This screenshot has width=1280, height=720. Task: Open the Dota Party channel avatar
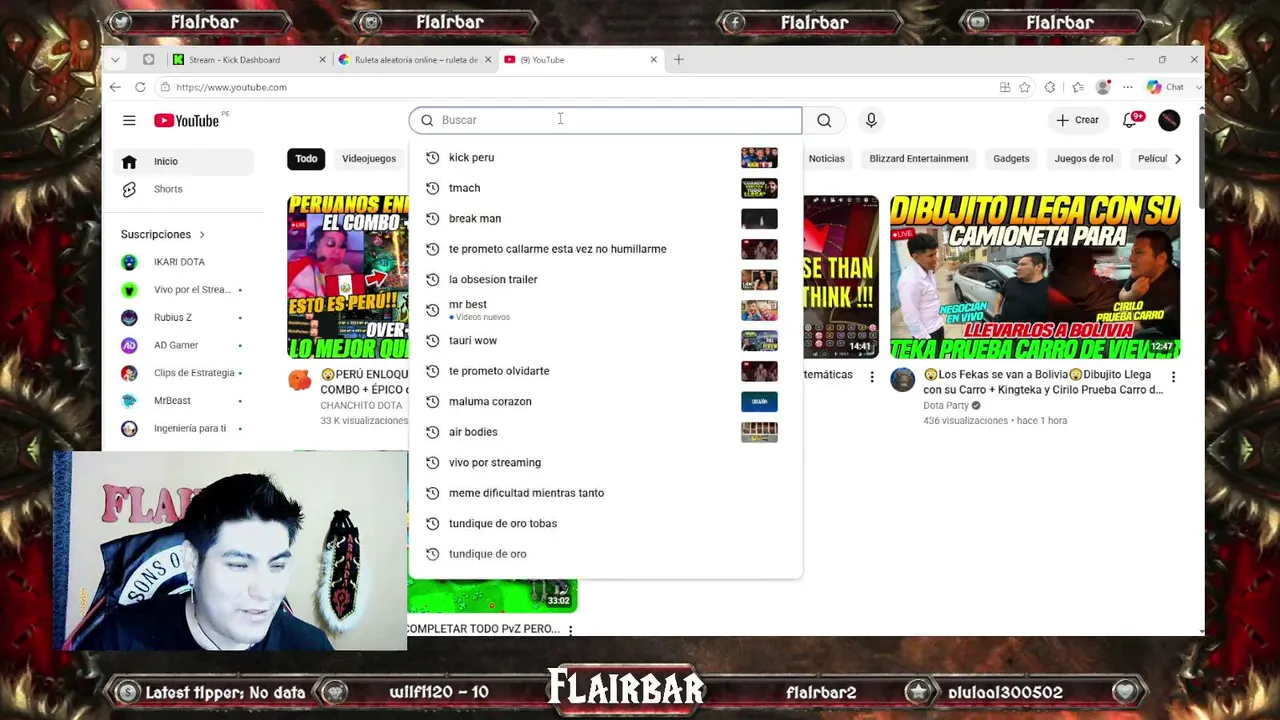(903, 380)
